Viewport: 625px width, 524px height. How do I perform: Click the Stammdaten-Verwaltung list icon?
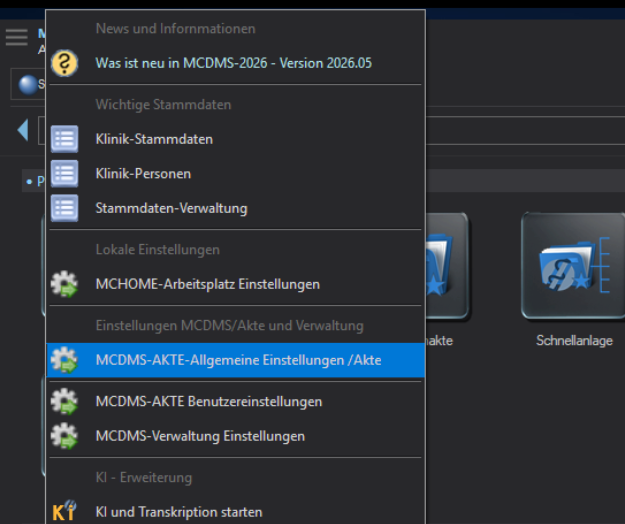click(x=64, y=208)
